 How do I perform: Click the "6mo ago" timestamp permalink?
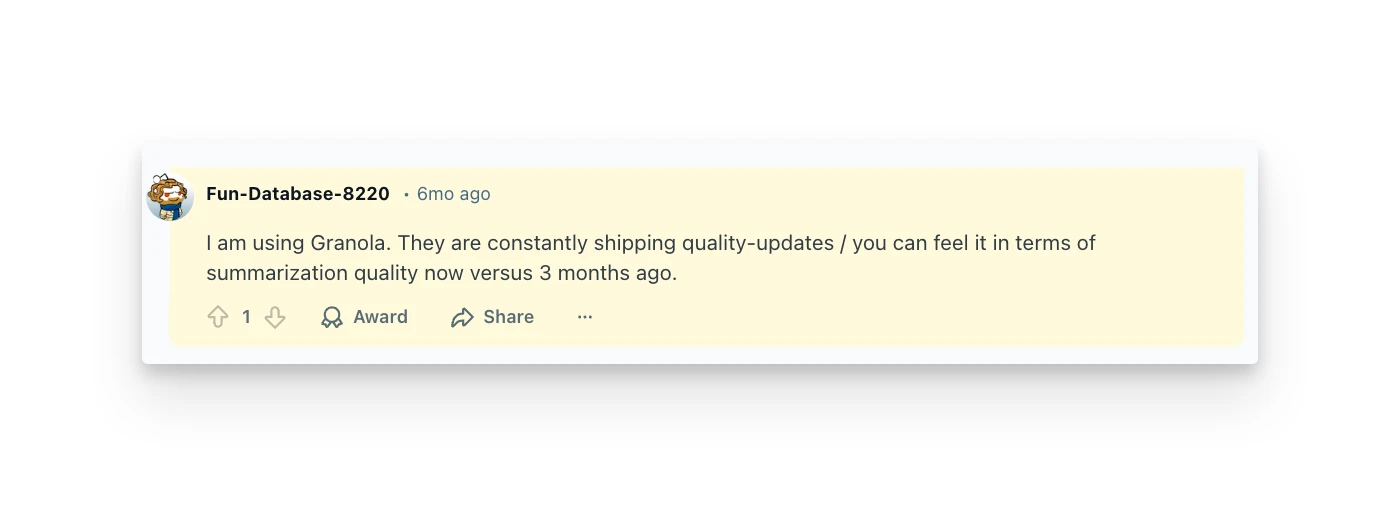pos(453,194)
